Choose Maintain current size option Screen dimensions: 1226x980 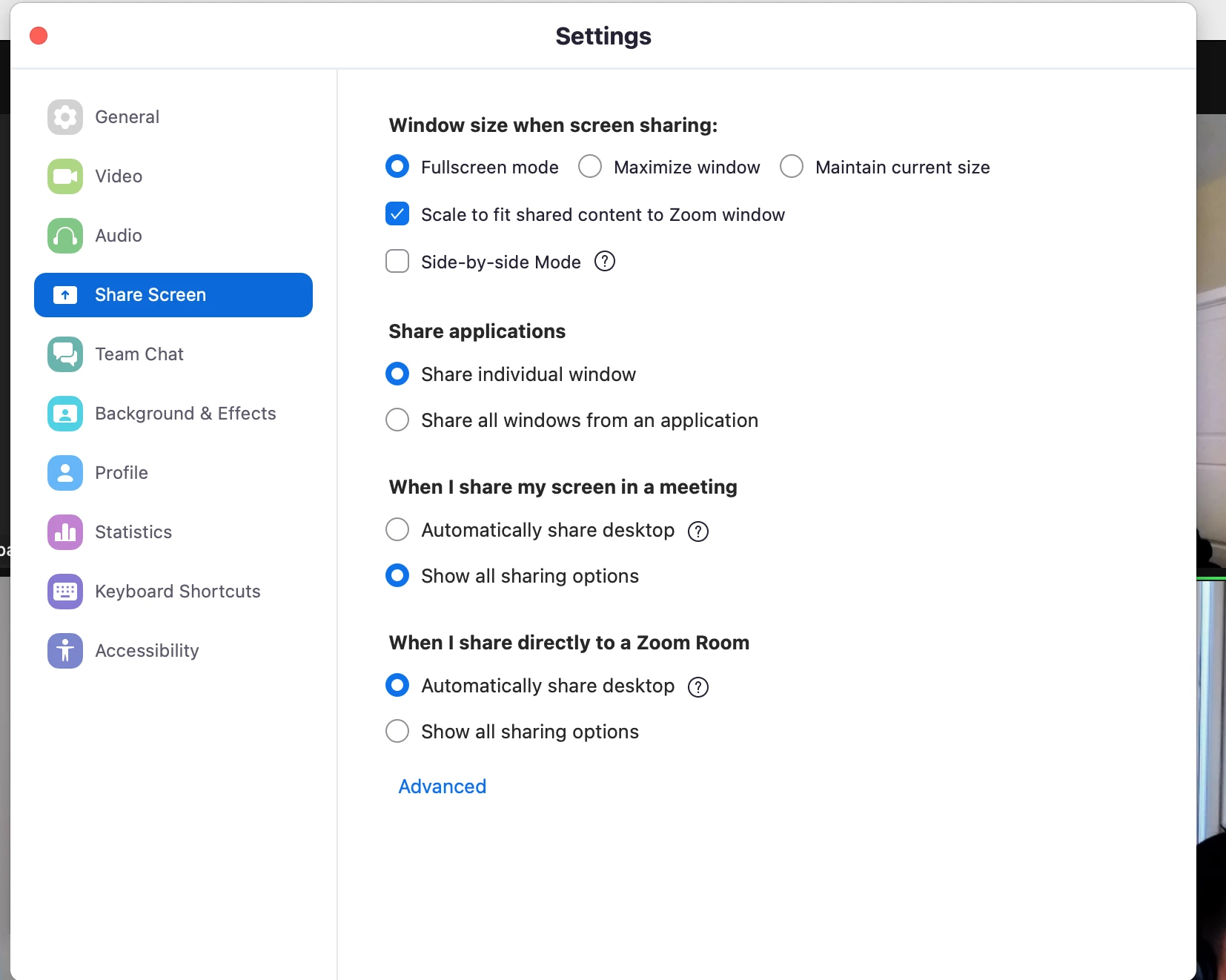pyautogui.click(x=792, y=166)
